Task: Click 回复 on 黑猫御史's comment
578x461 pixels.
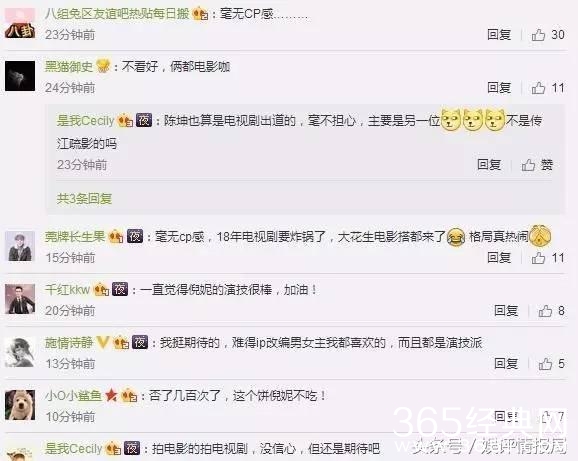Action: point(499,88)
